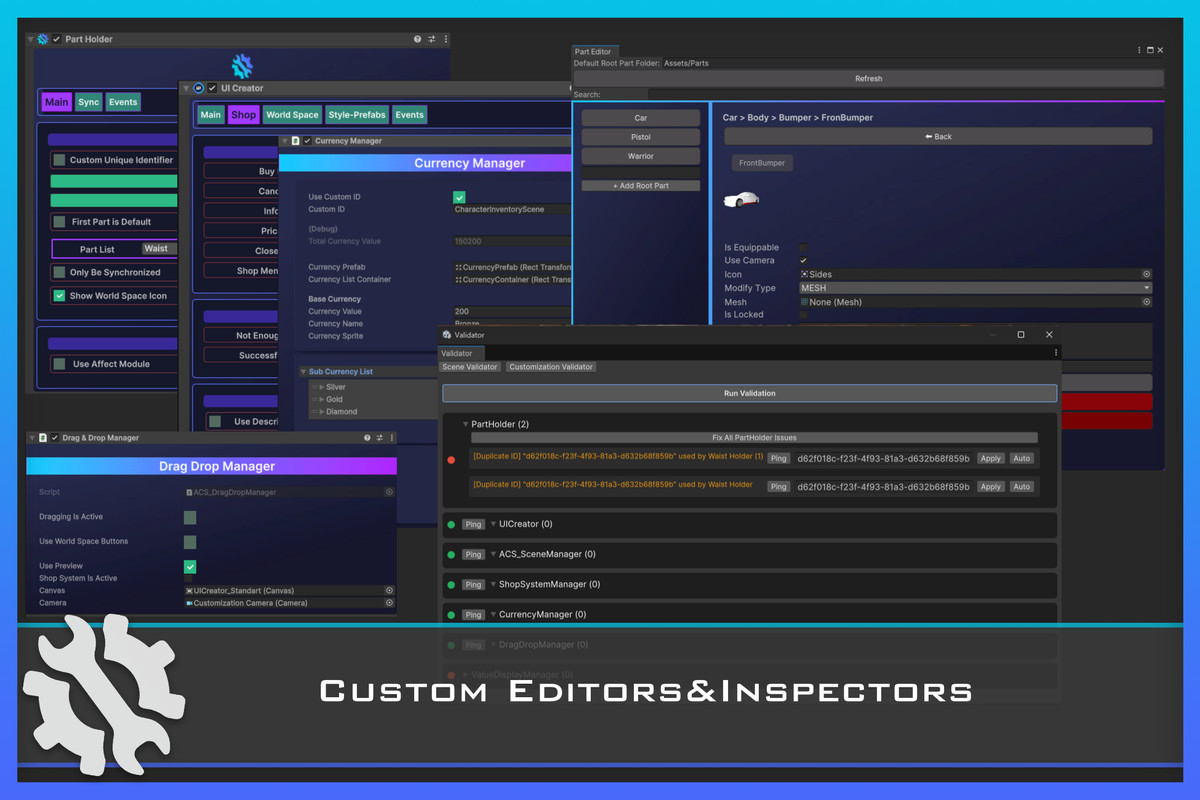
Task: Open the Events tab in Part Holder
Action: [x=123, y=102]
